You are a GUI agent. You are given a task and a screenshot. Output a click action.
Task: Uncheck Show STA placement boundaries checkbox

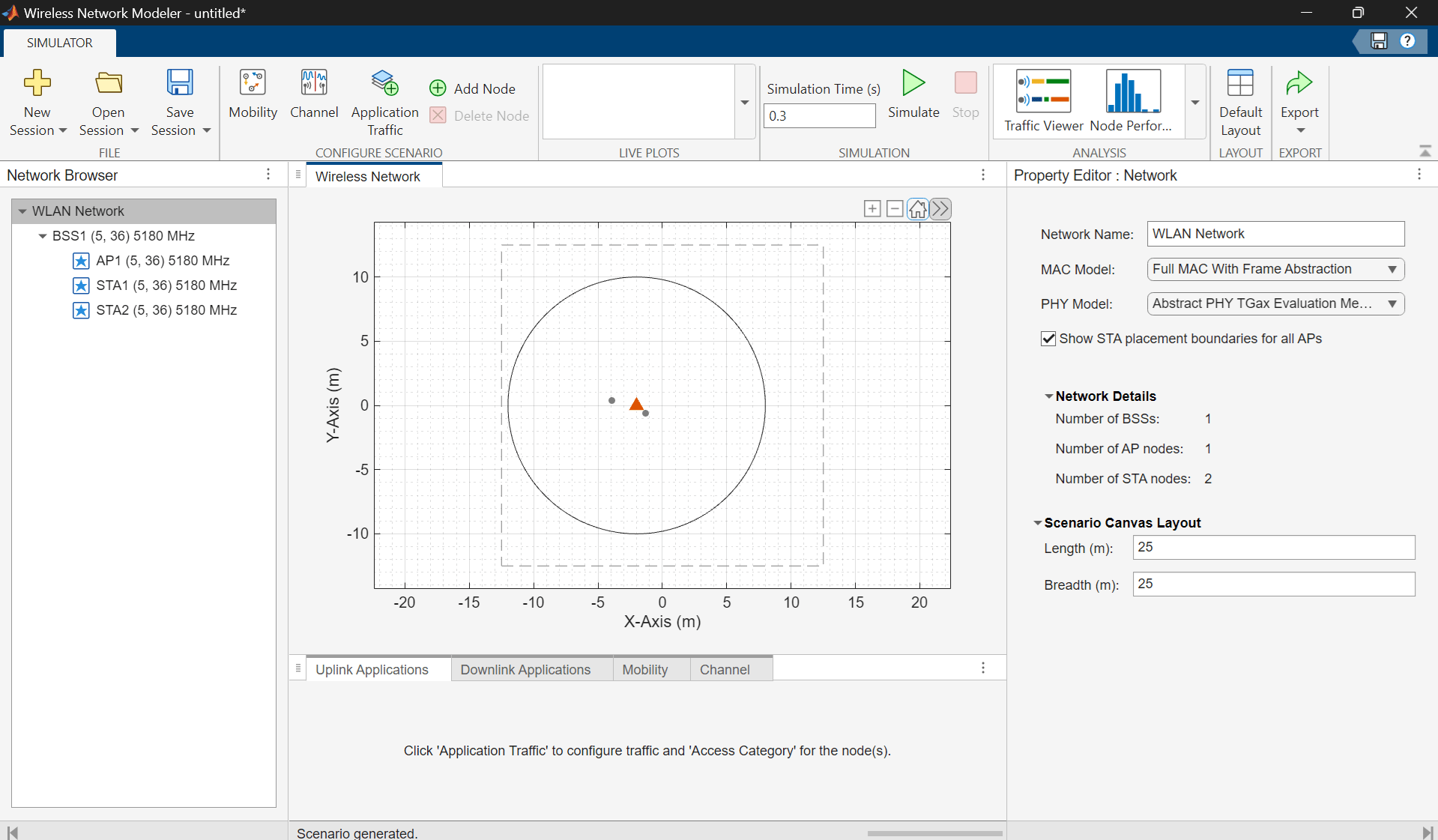[1048, 339]
